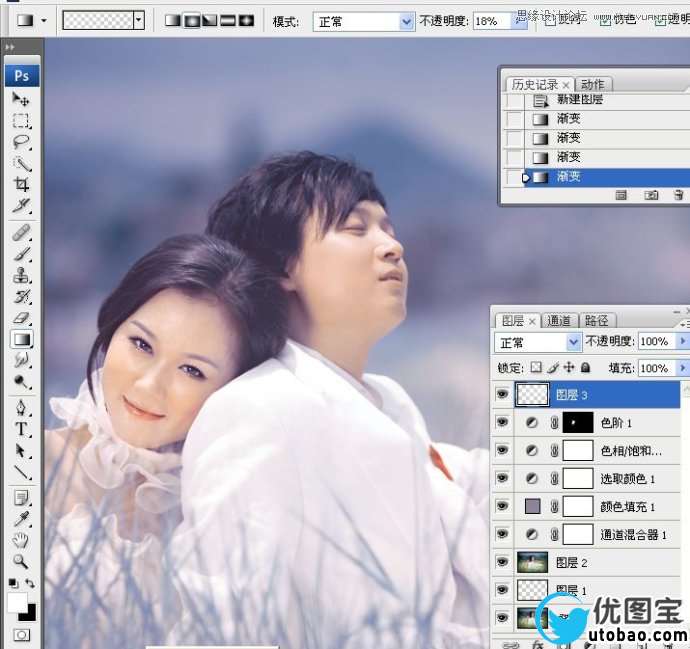This screenshot has width=690, height=649.
Task: Choose angle gradient type
Action: (209, 20)
